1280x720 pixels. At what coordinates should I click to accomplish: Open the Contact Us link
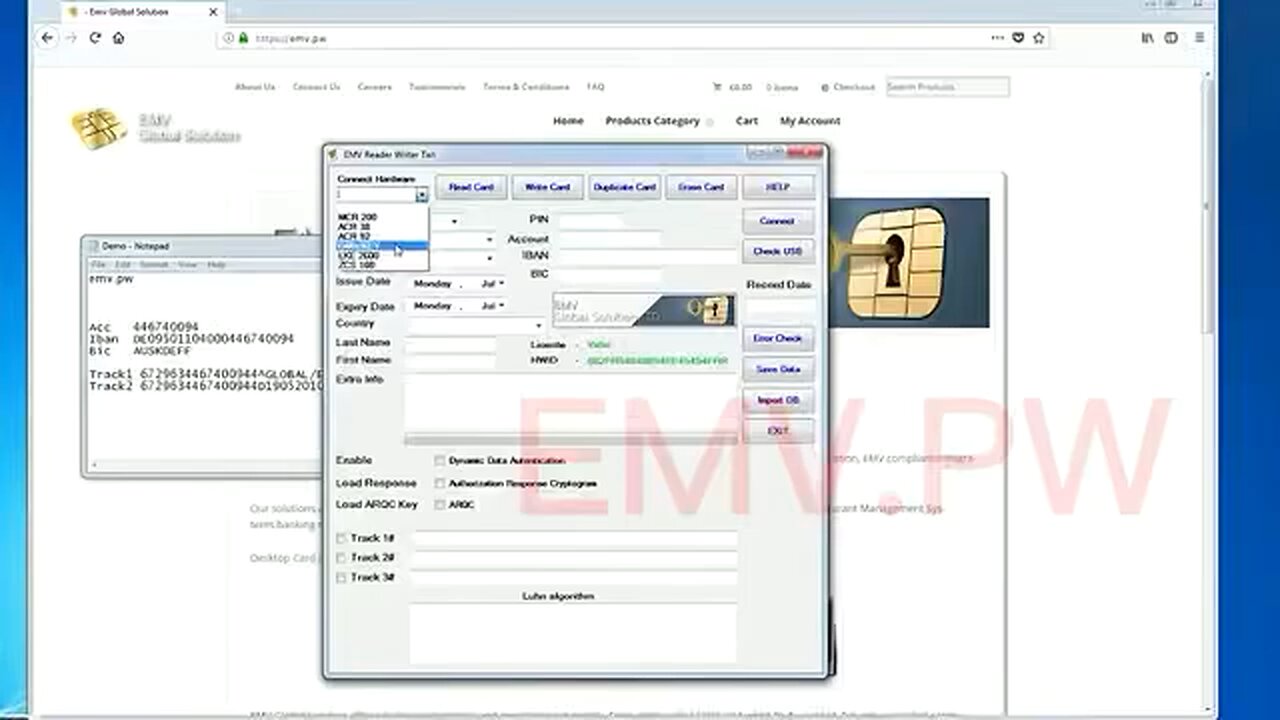point(316,87)
